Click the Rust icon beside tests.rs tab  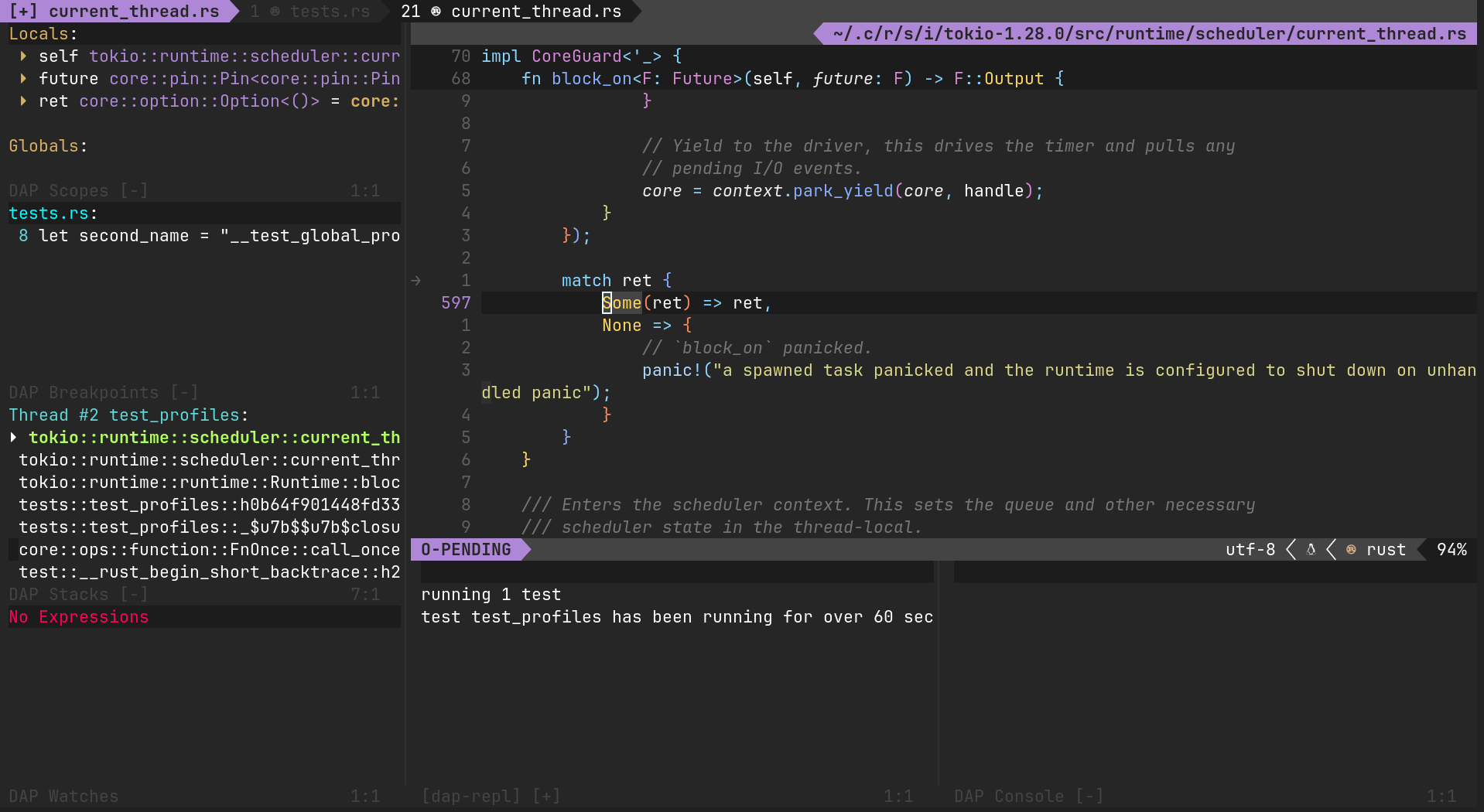pos(275,11)
